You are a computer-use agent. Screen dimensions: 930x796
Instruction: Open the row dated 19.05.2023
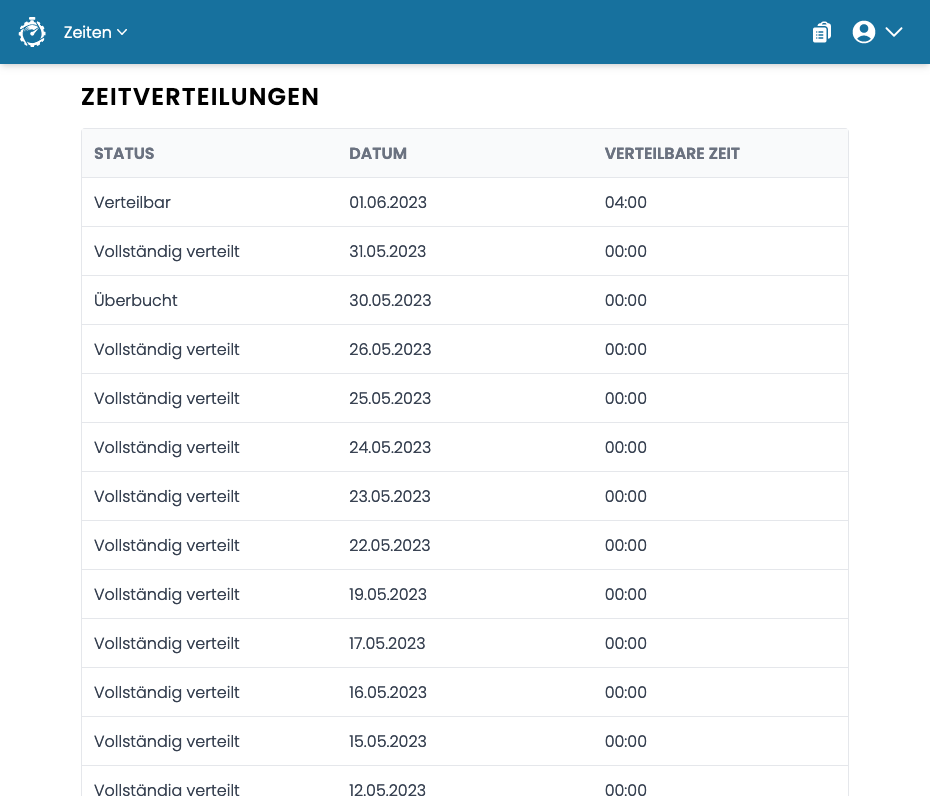point(465,594)
